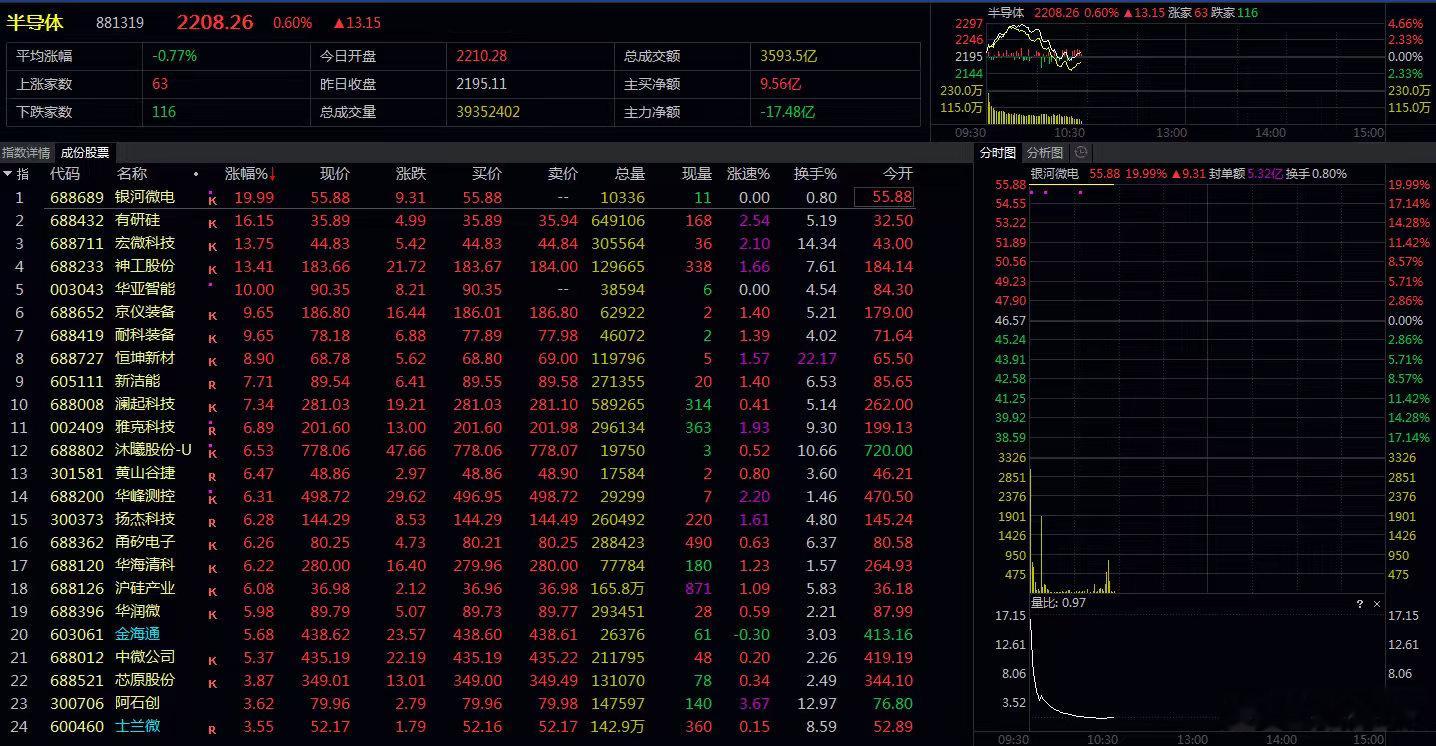The height and width of the screenshot is (746, 1436).
Task: Click the K marker in 甬矽电子 row
Action: pyautogui.click(x=212, y=545)
